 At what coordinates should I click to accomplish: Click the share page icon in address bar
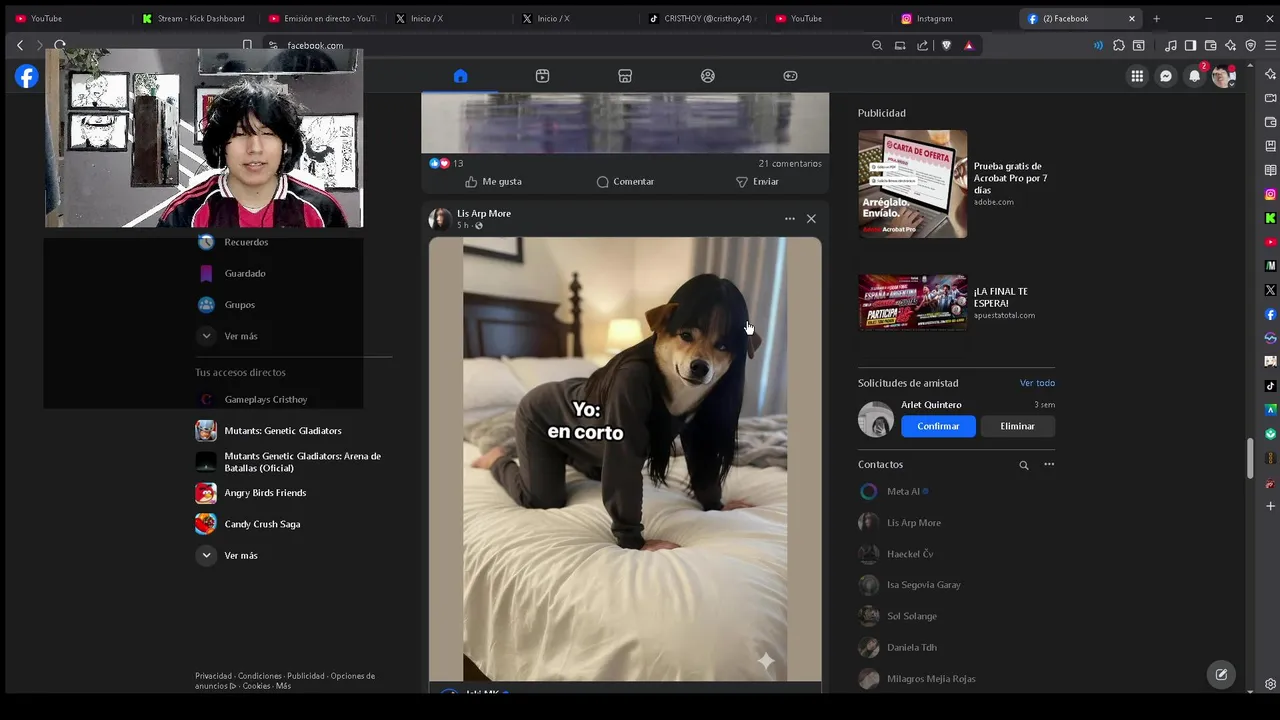point(922,45)
